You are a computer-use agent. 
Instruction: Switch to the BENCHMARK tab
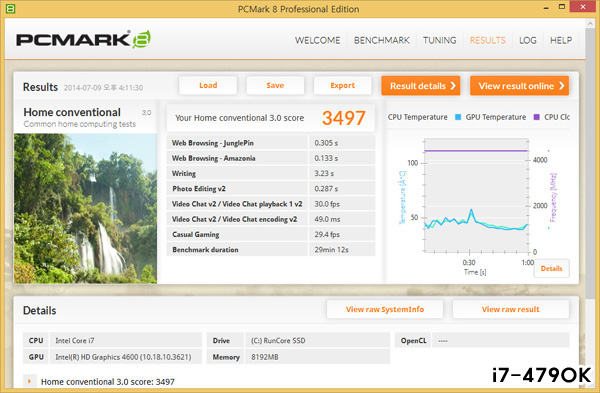click(x=382, y=40)
